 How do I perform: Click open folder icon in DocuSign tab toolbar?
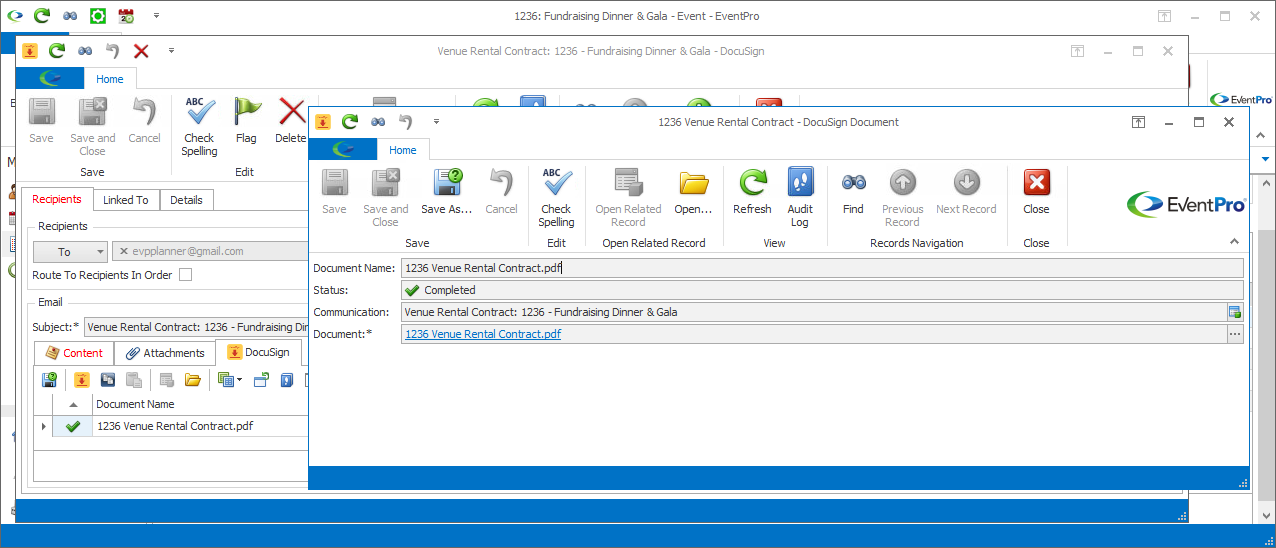coord(193,380)
